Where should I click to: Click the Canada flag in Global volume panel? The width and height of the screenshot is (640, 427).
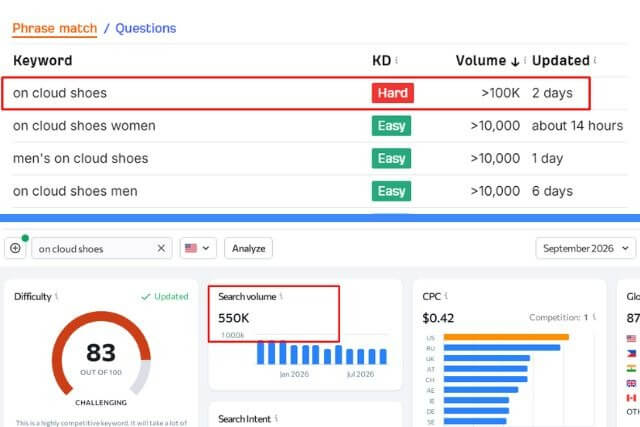pos(631,398)
